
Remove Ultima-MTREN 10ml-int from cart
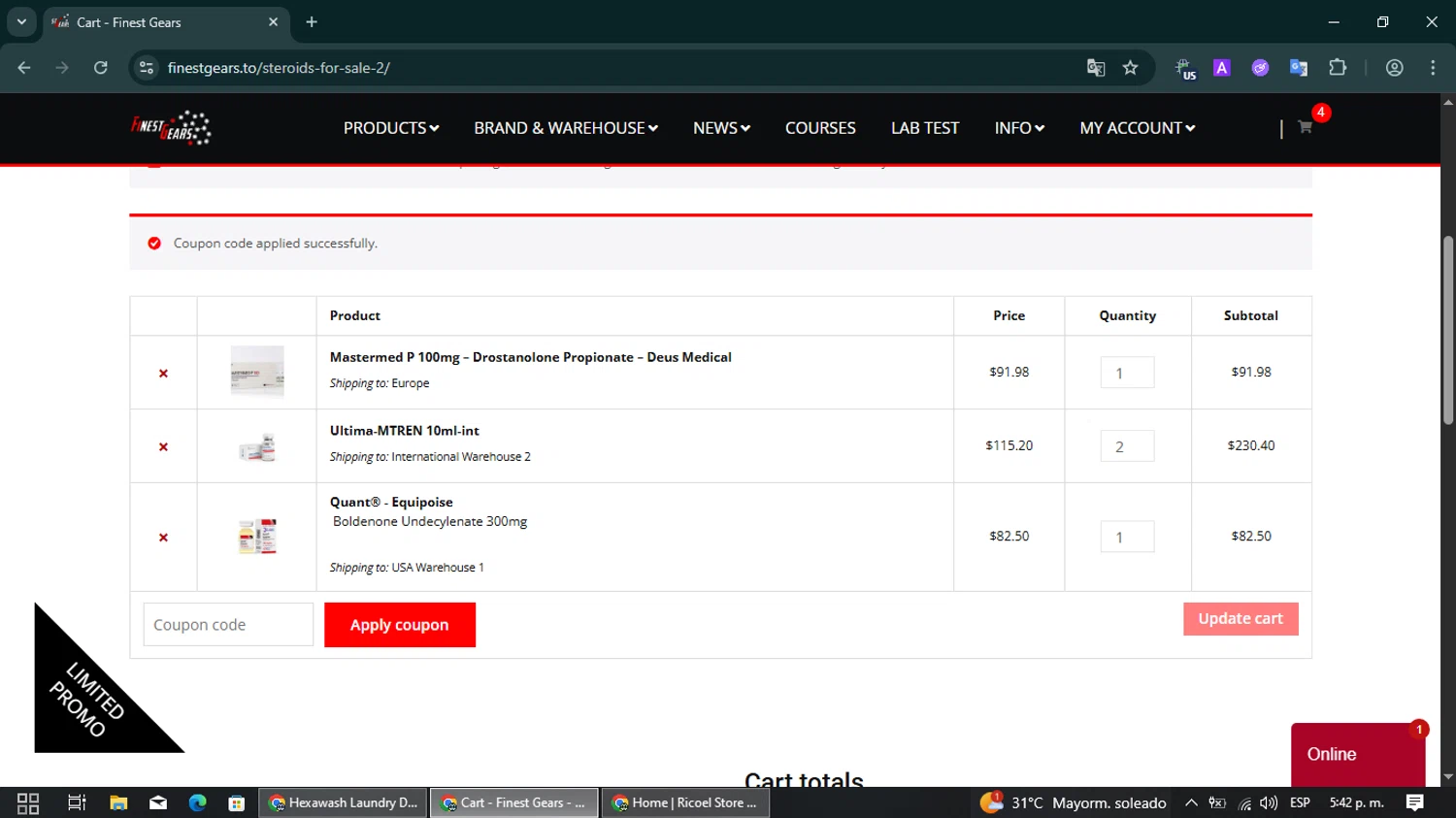163,447
